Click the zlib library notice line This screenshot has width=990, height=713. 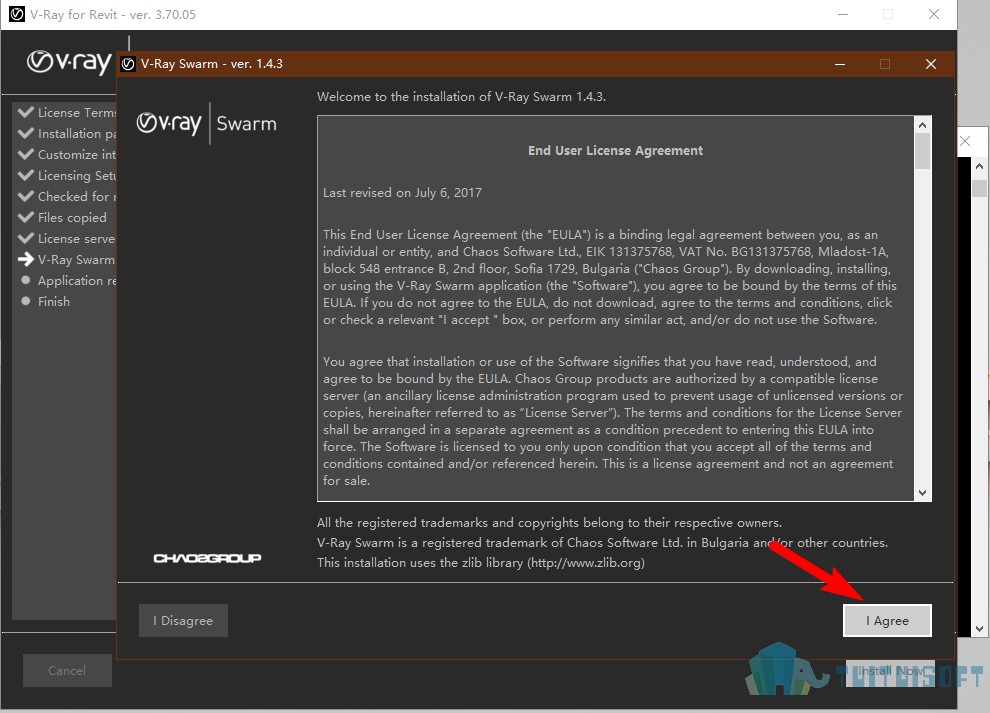click(481, 563)
